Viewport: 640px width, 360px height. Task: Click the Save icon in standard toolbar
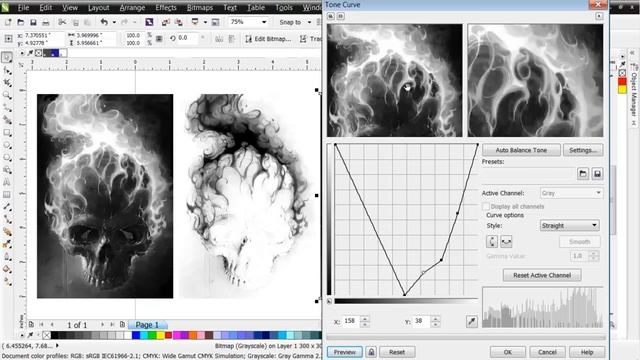pyautogui.click(x=33, y=22)
